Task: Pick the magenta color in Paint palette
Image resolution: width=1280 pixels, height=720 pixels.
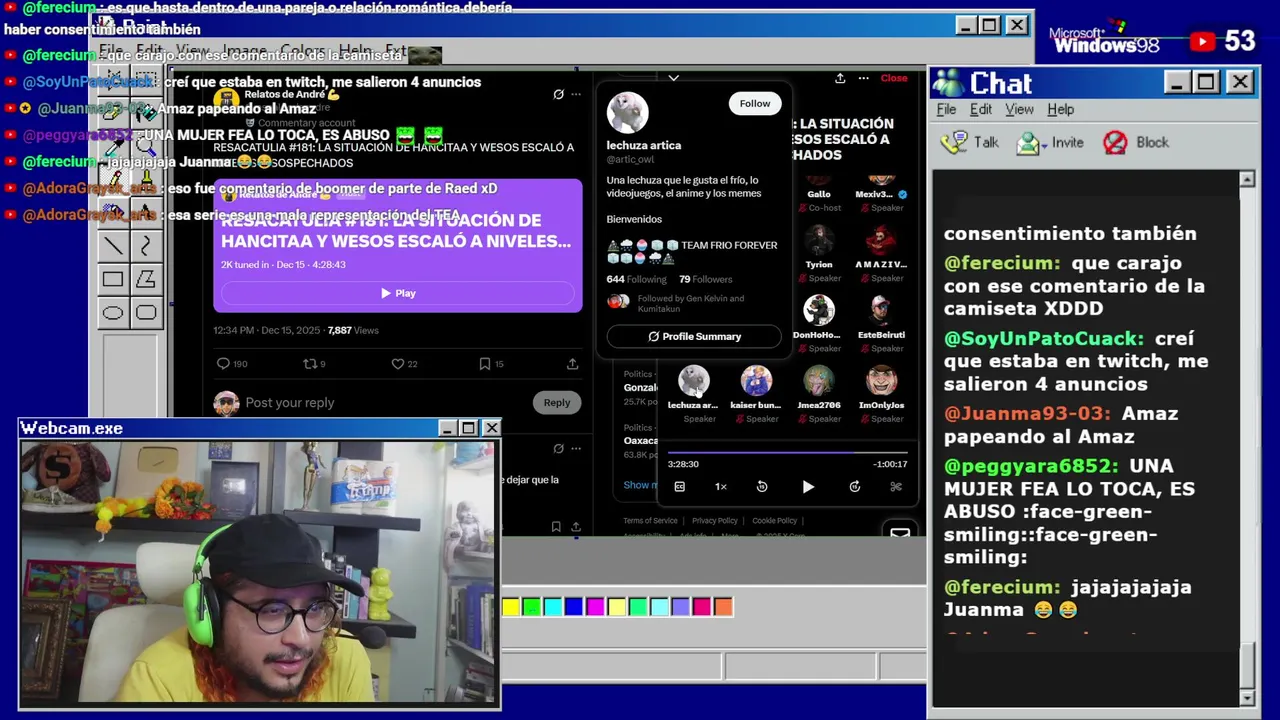Action: point(595,606)
